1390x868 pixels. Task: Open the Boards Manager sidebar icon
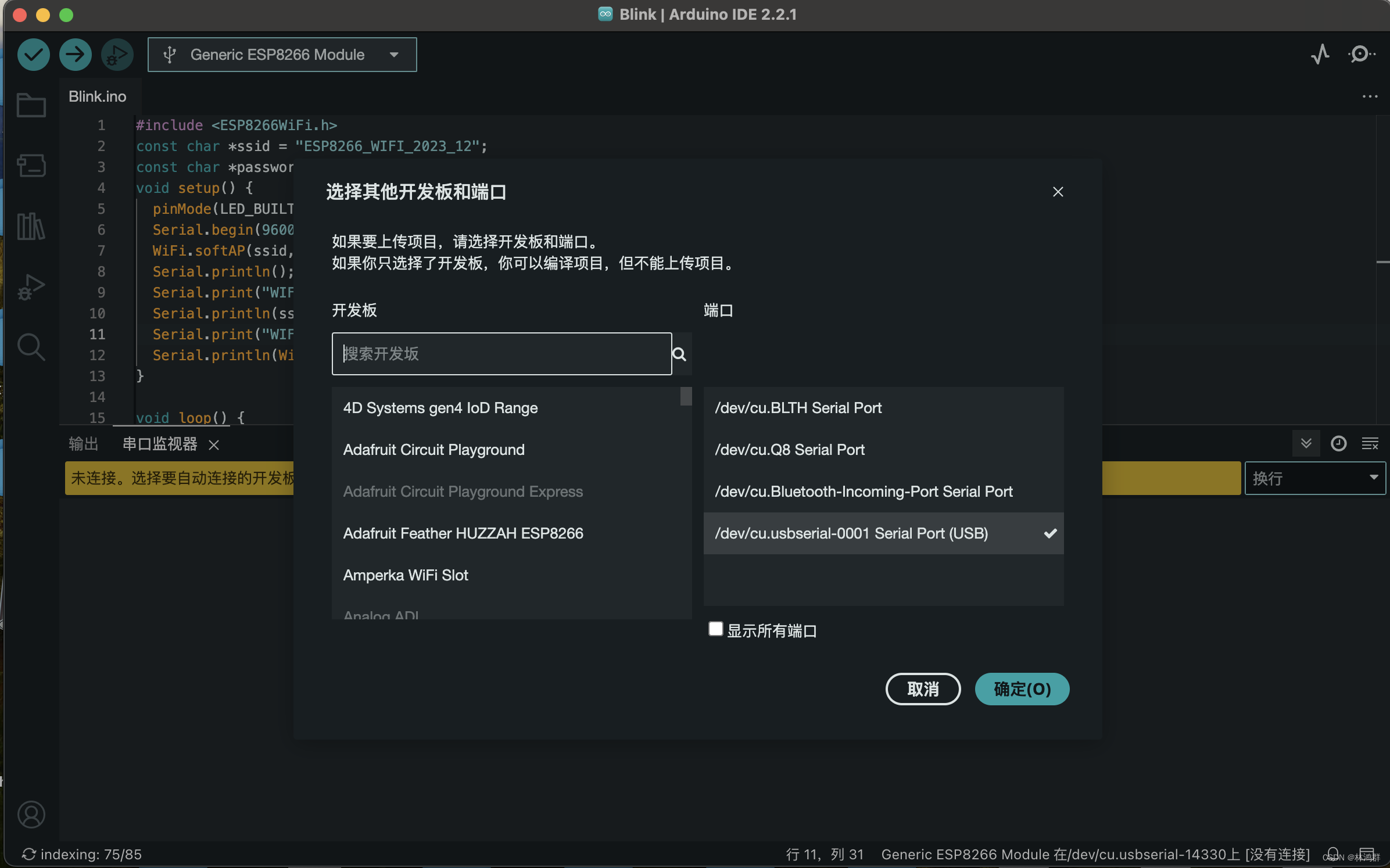[31, 166]
